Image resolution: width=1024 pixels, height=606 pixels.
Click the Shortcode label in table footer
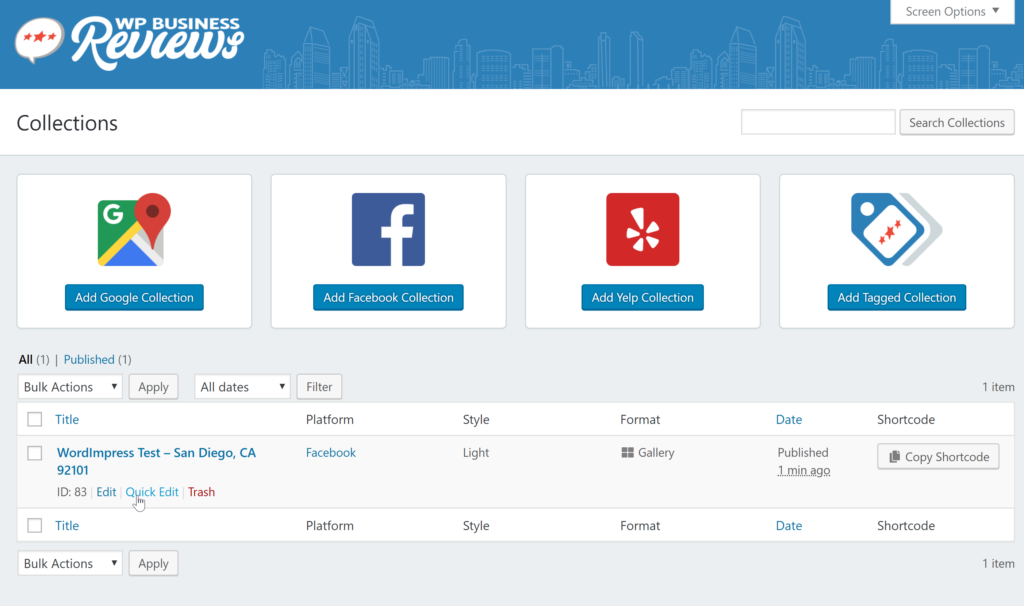(906, 526)
